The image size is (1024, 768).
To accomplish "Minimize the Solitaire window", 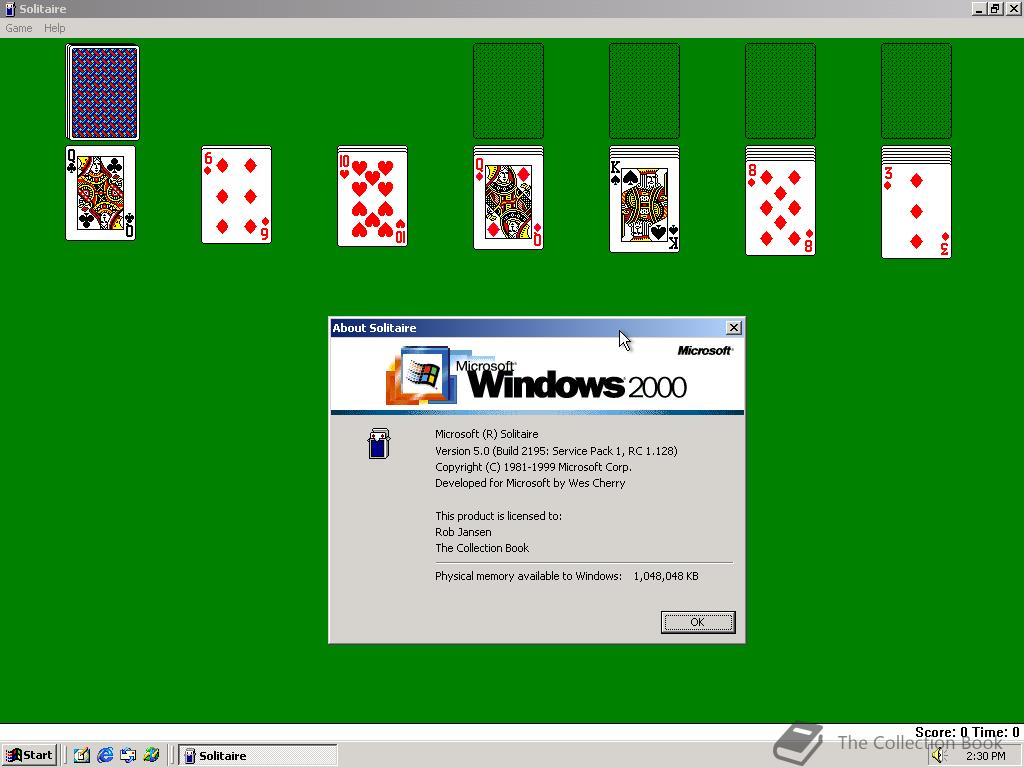I will (978, 8).
